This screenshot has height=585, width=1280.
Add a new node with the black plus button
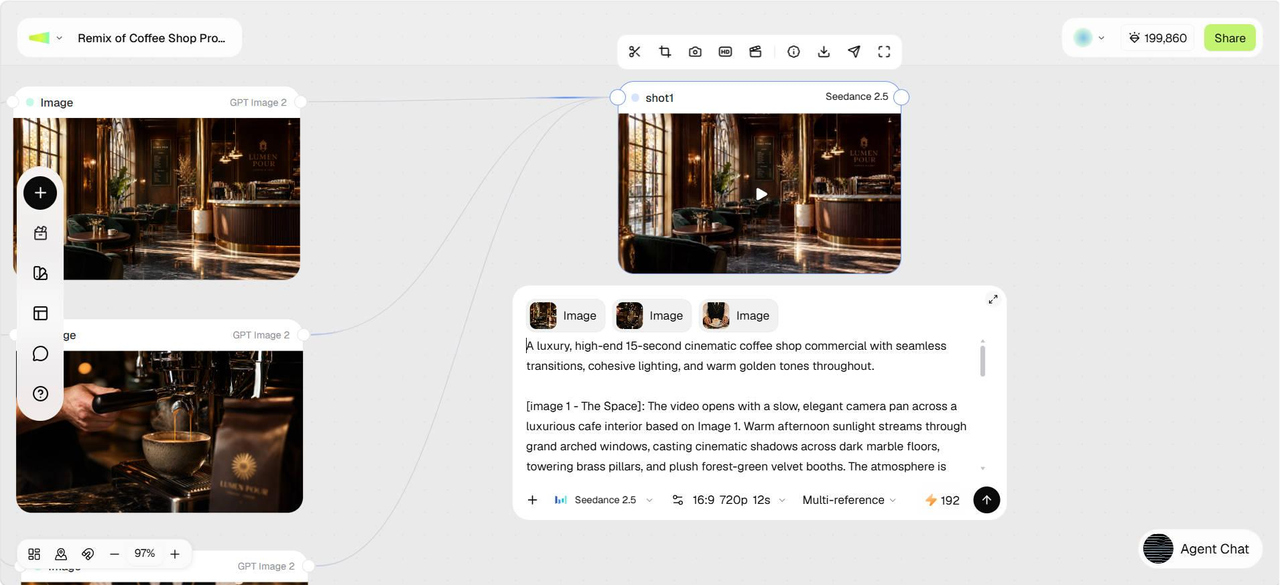tap(40, 193)
